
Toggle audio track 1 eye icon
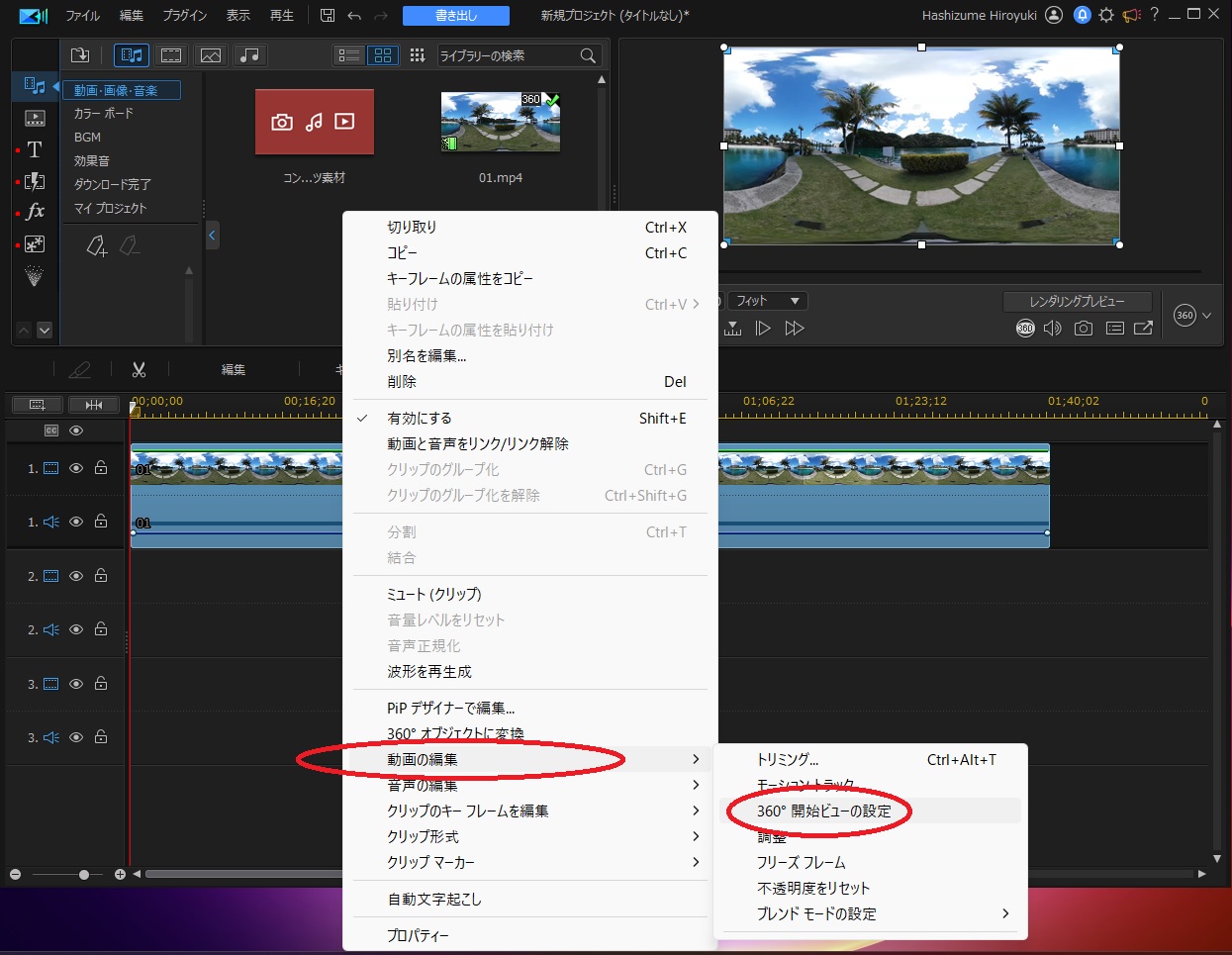[x=76, y=522]
